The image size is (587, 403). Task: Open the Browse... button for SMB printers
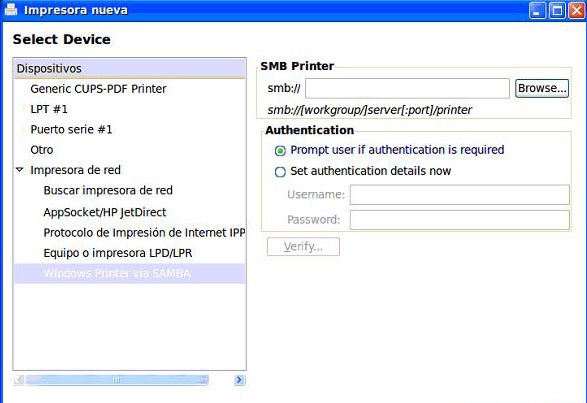click(x=542, y=88)
